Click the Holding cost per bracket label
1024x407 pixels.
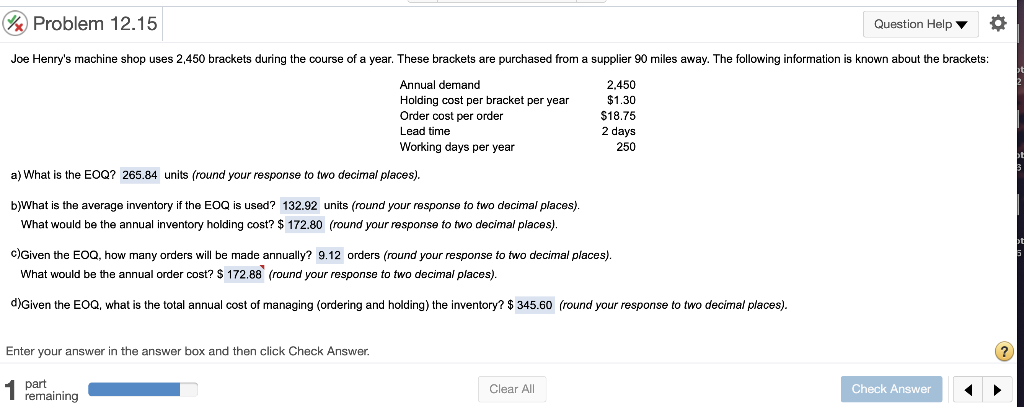(x=484, y=101)
